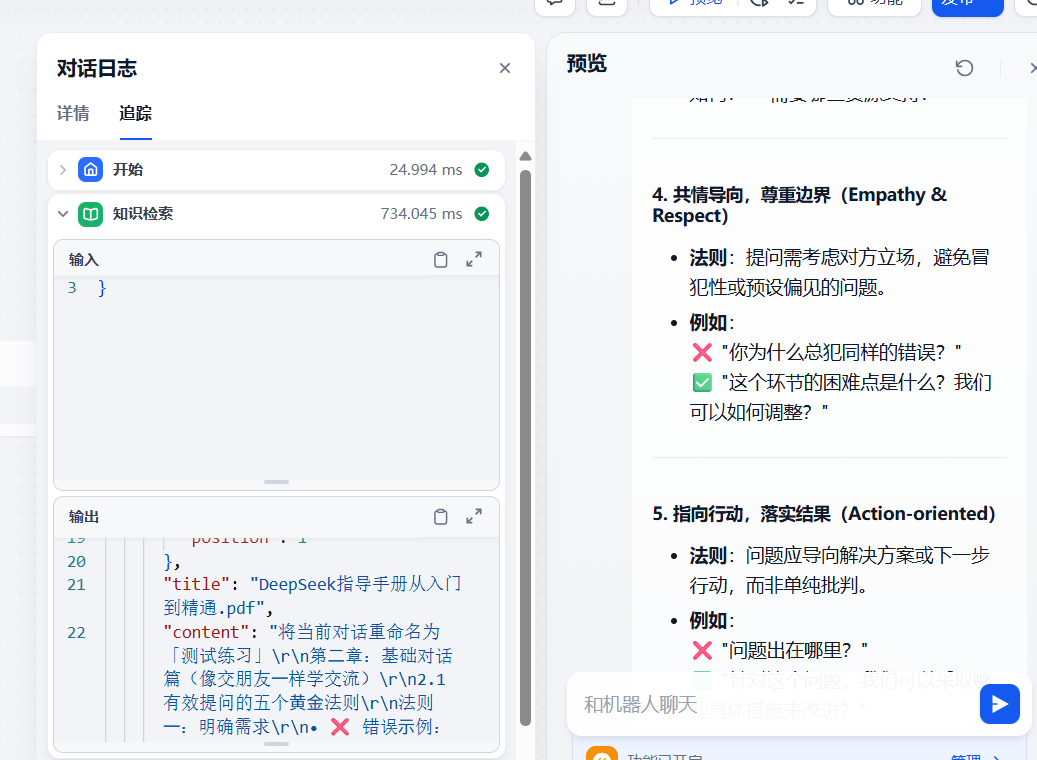Click the 对话日志 panel title
1037x760 pixels.
coord(97,68)
